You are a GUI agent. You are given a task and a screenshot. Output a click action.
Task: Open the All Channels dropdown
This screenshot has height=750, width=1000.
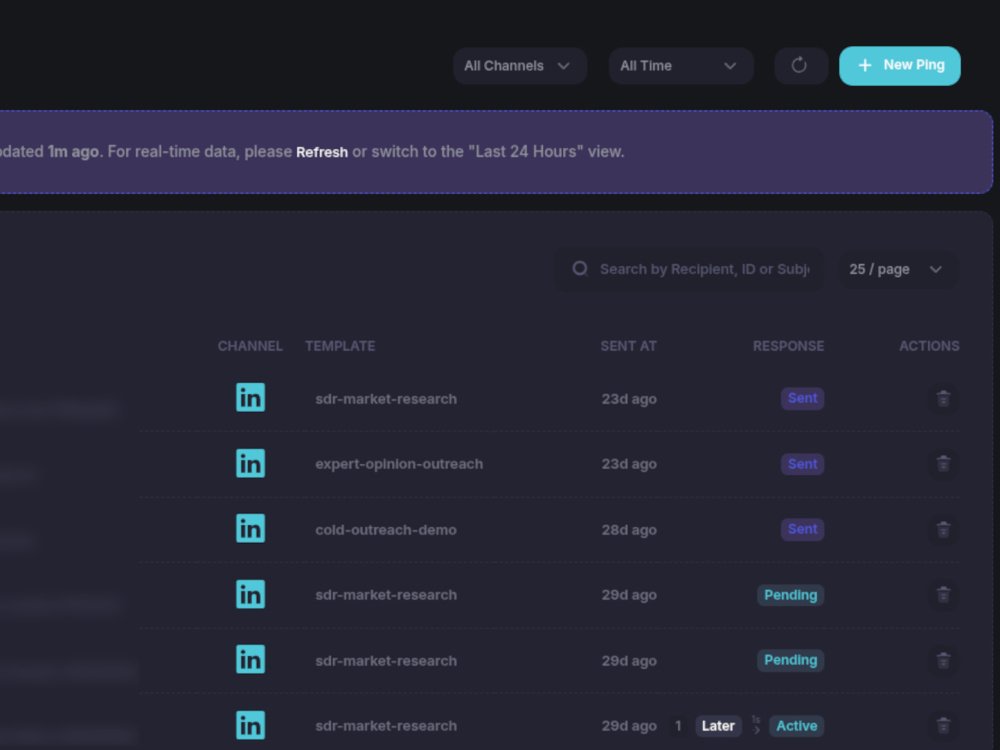520,66
